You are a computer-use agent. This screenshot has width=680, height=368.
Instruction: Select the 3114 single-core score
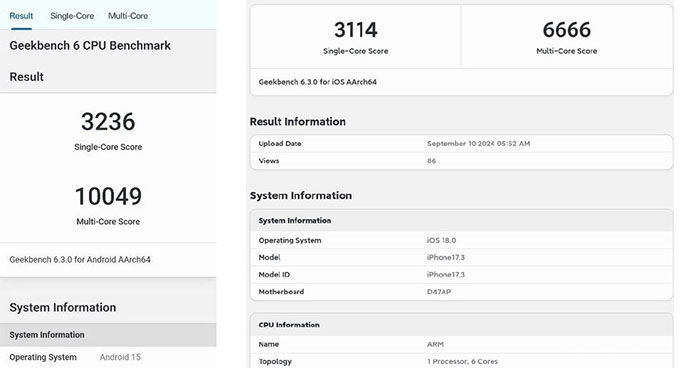coord(356,30)
